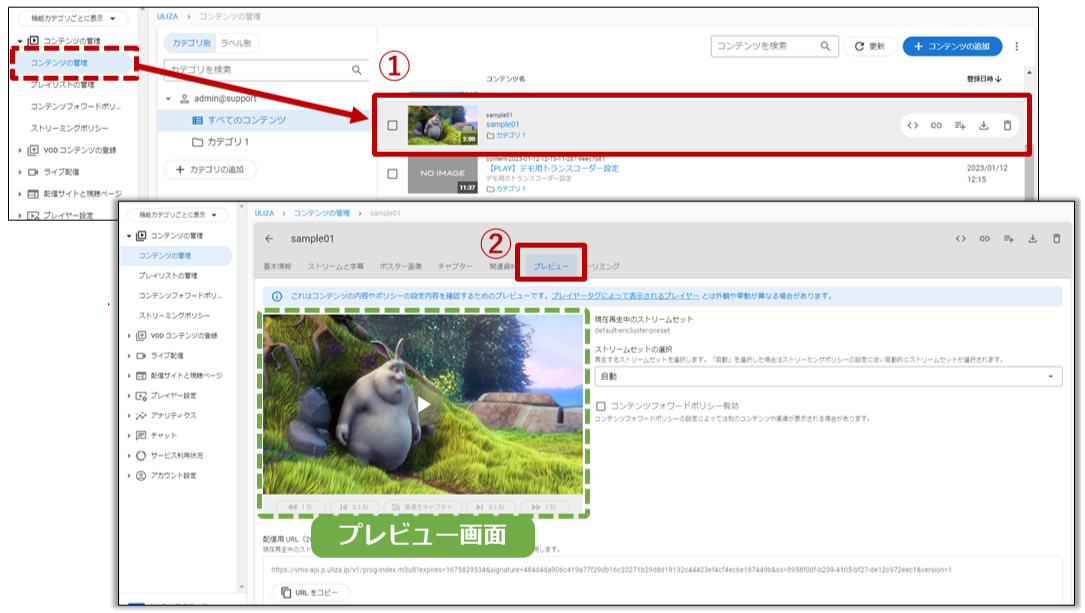
Task: Sort by 登録日時 column header
Action: 984,79
